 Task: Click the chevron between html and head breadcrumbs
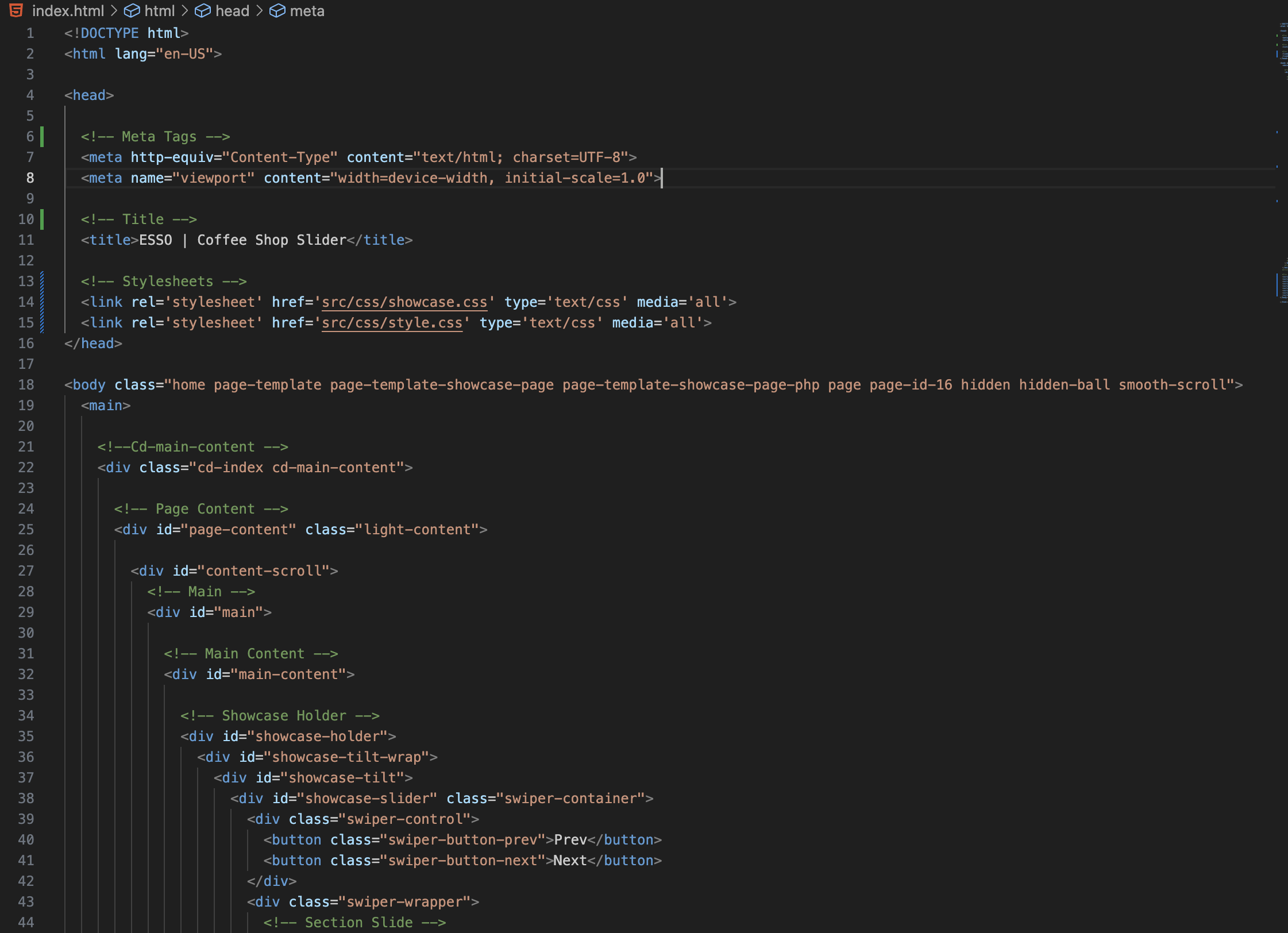(x=185, y=11)
